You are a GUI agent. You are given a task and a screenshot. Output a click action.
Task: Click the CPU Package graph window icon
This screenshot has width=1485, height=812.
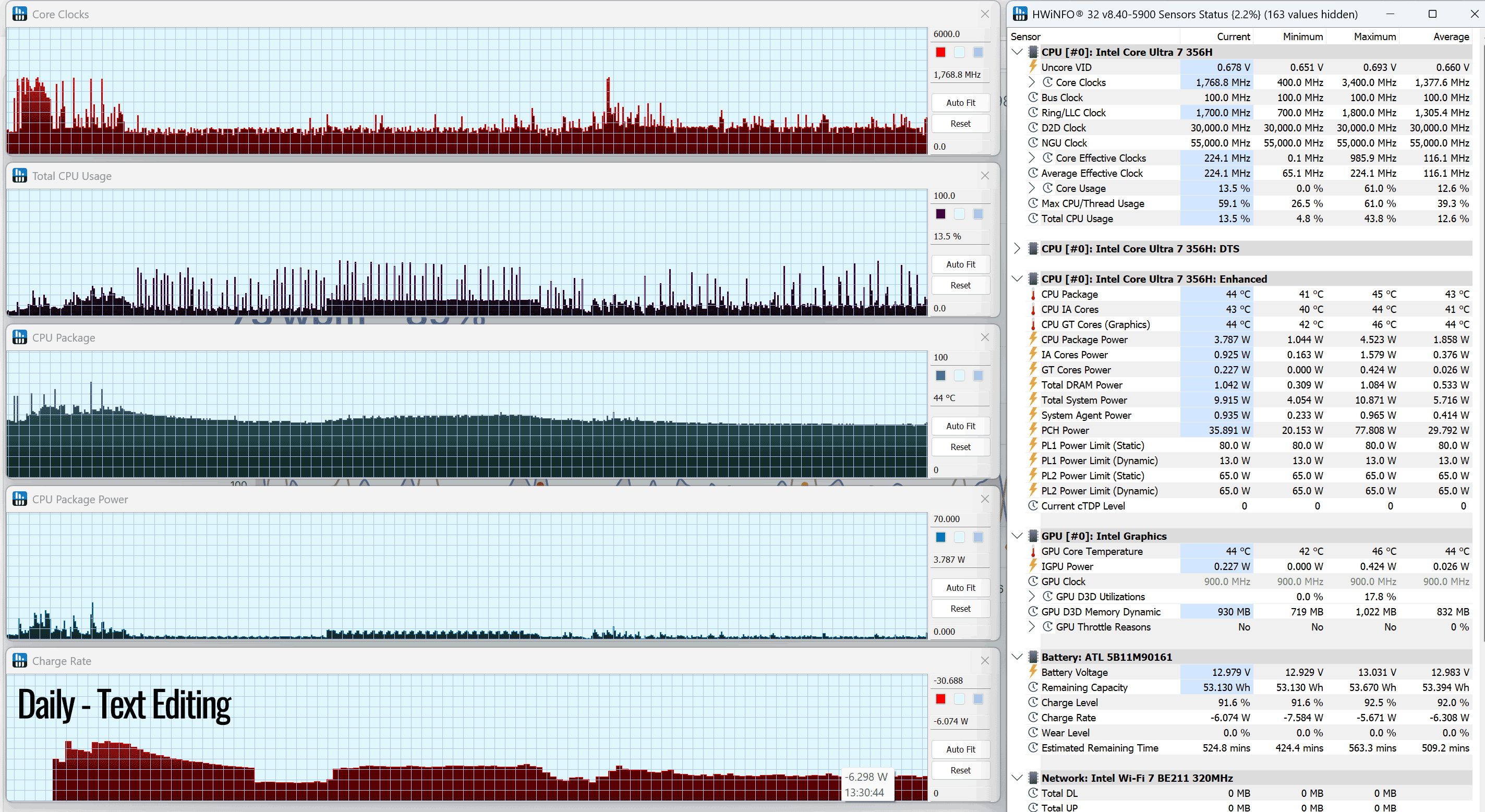[x=20, y=337]
